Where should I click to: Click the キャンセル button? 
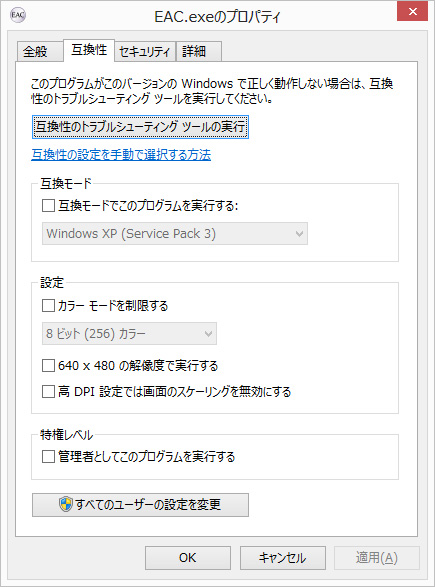click(x=283, y=558)
